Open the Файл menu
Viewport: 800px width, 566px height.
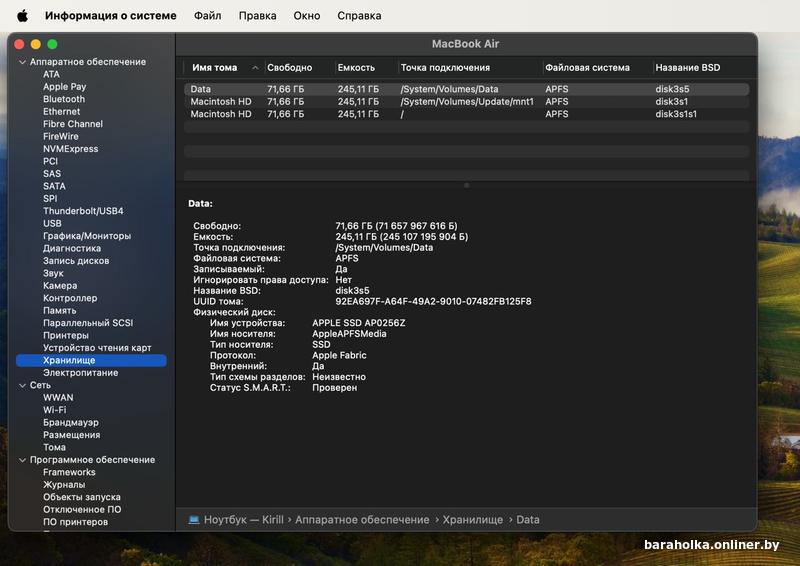(x=208, y=16)
